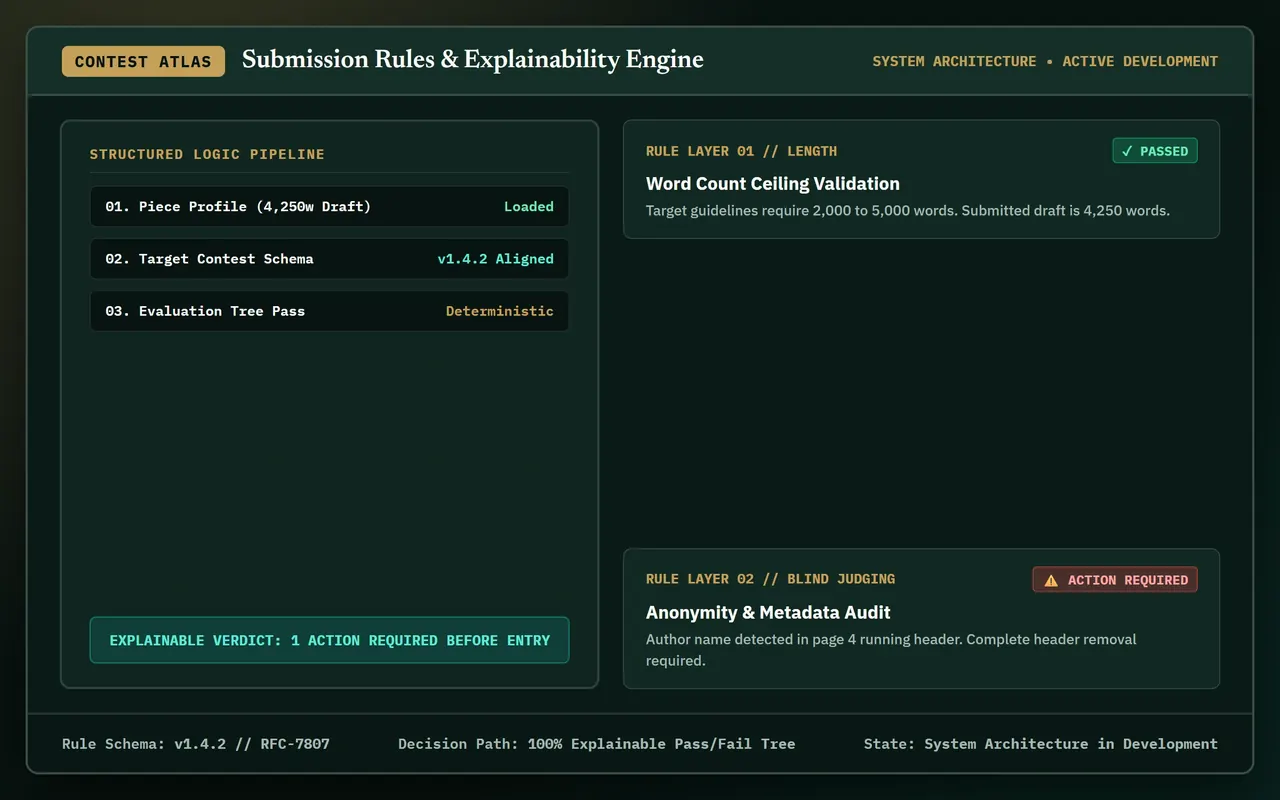Image resolution: width=1280 pixels, height=800 pixels.
Task: Click the "v1.4.2 Aligned" status value
Action: [495, 259]
